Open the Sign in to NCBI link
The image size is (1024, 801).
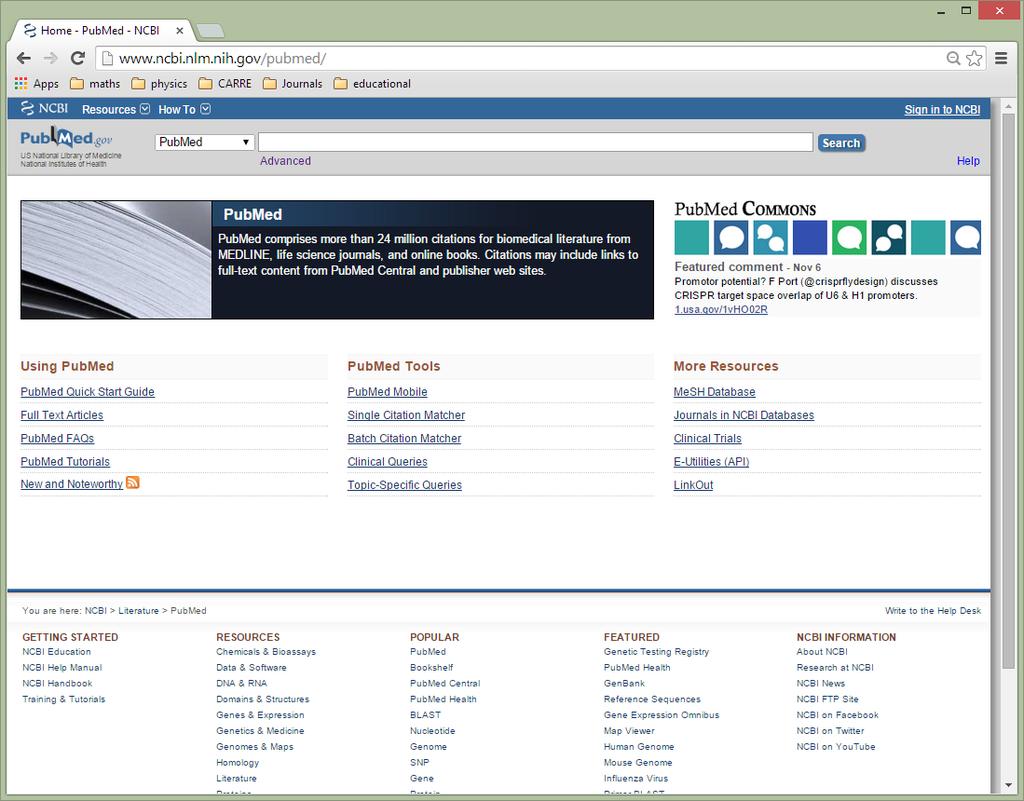(942, 110)
